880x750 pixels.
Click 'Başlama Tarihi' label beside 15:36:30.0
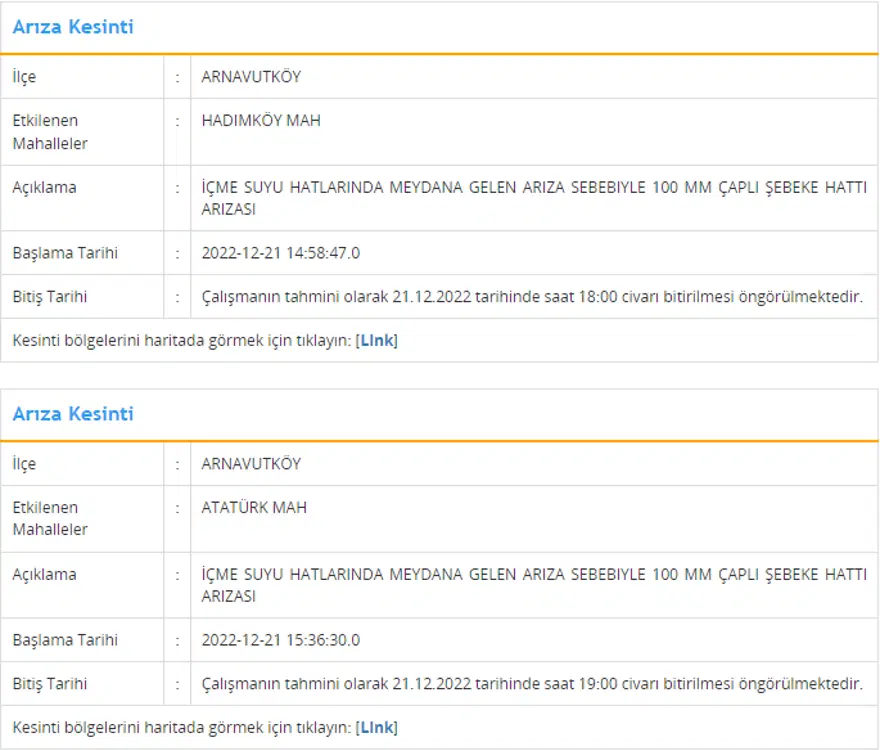coord(65,640)
